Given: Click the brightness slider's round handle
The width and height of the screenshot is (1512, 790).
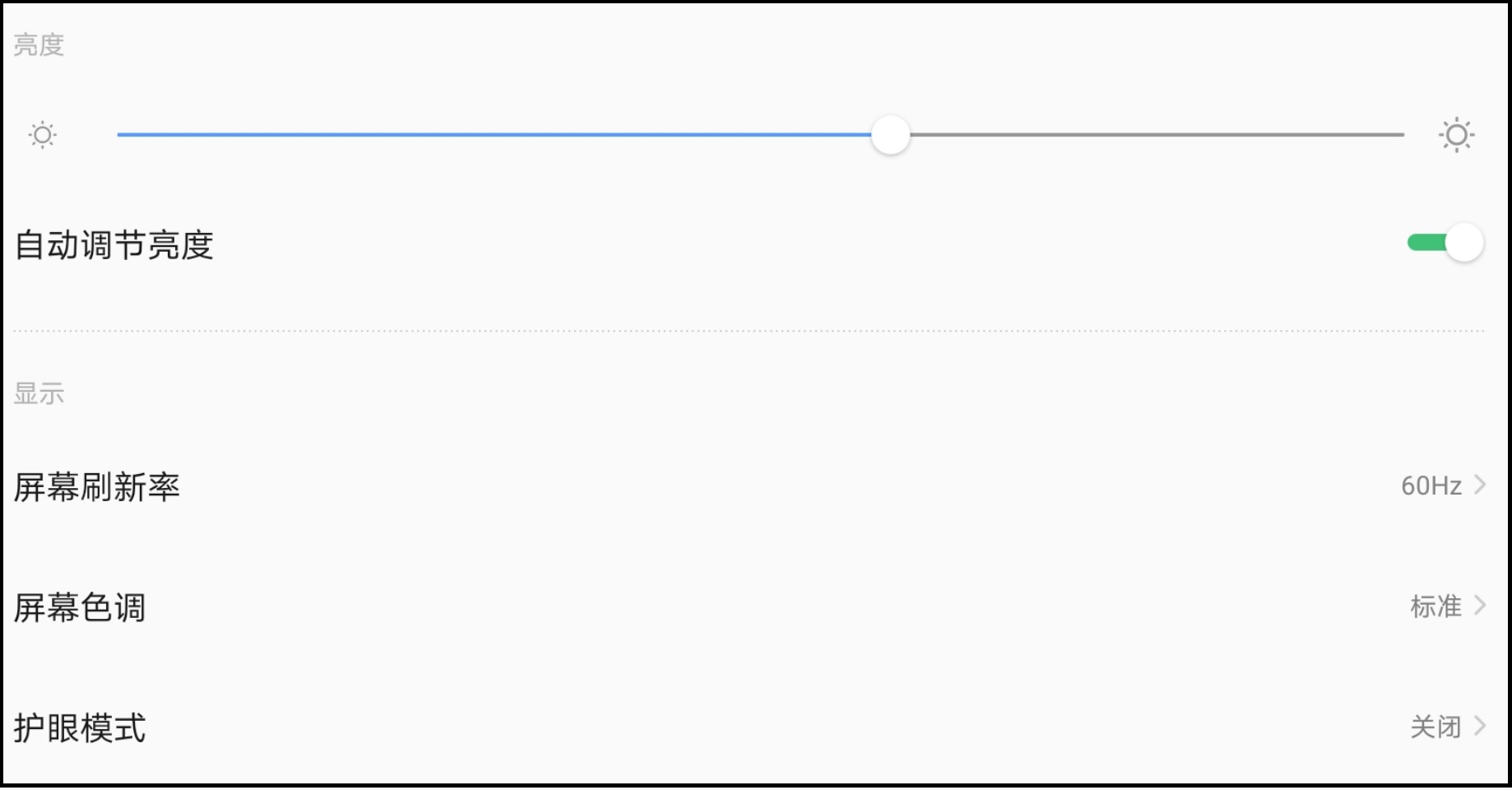Looking at the screenshot, I should (890, 135).
